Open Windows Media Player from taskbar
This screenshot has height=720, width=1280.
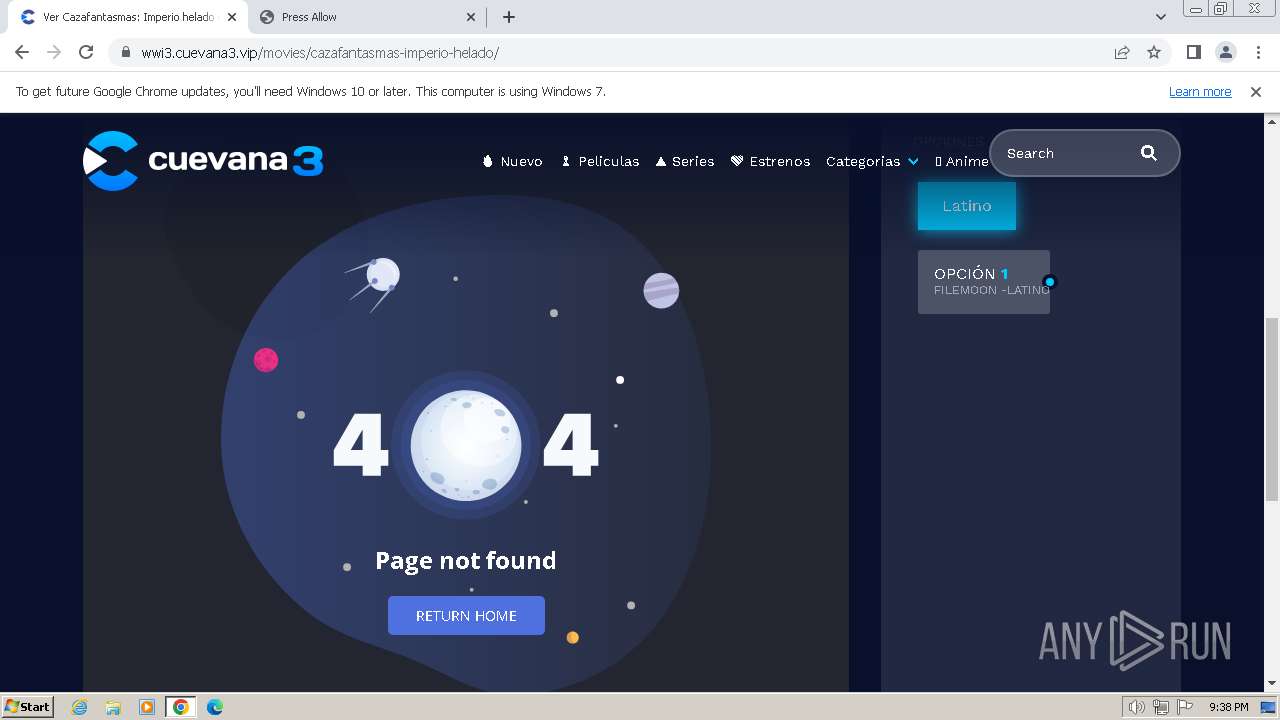[x=147, y=707]
